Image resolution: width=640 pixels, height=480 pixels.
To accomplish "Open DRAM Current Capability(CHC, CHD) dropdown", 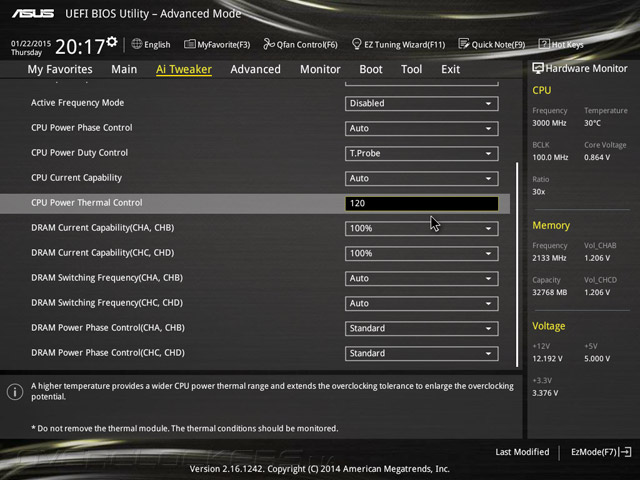I will tap(422, 253).
